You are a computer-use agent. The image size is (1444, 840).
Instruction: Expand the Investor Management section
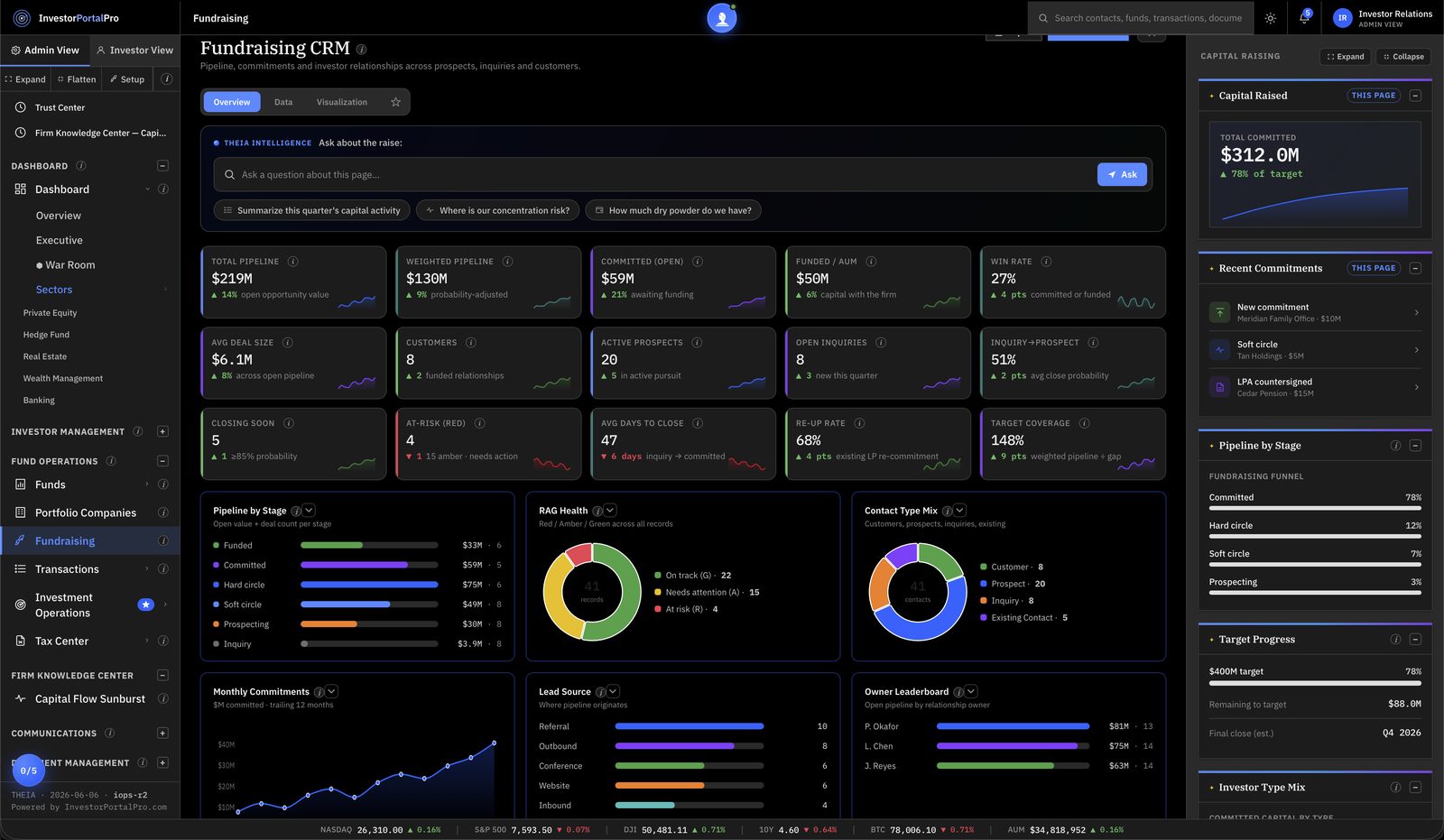tap(162, 432)
